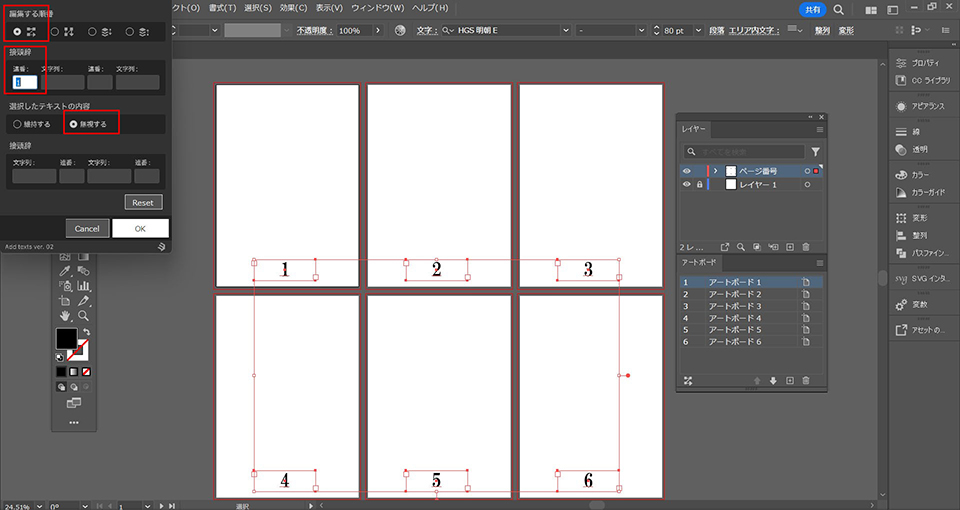The width and height of the screenshot is (960, 510).
Task: Click the black fill color swatch
Action: [x=66, y=338]
